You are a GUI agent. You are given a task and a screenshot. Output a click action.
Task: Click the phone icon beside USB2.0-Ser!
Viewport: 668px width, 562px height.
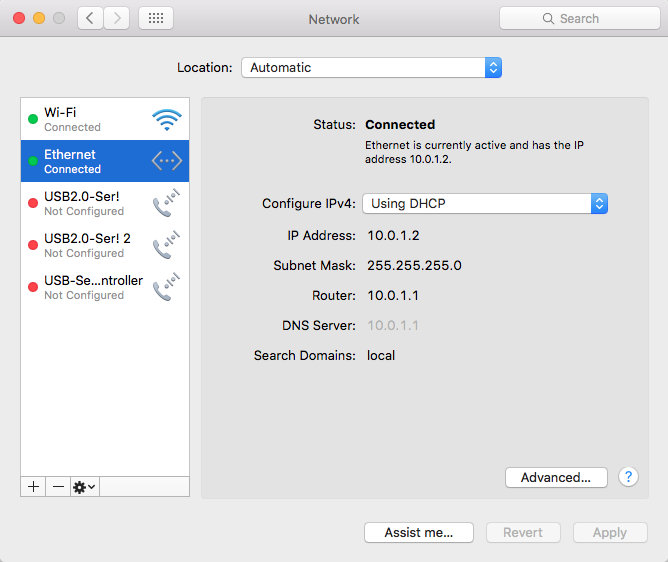point(167,203)
